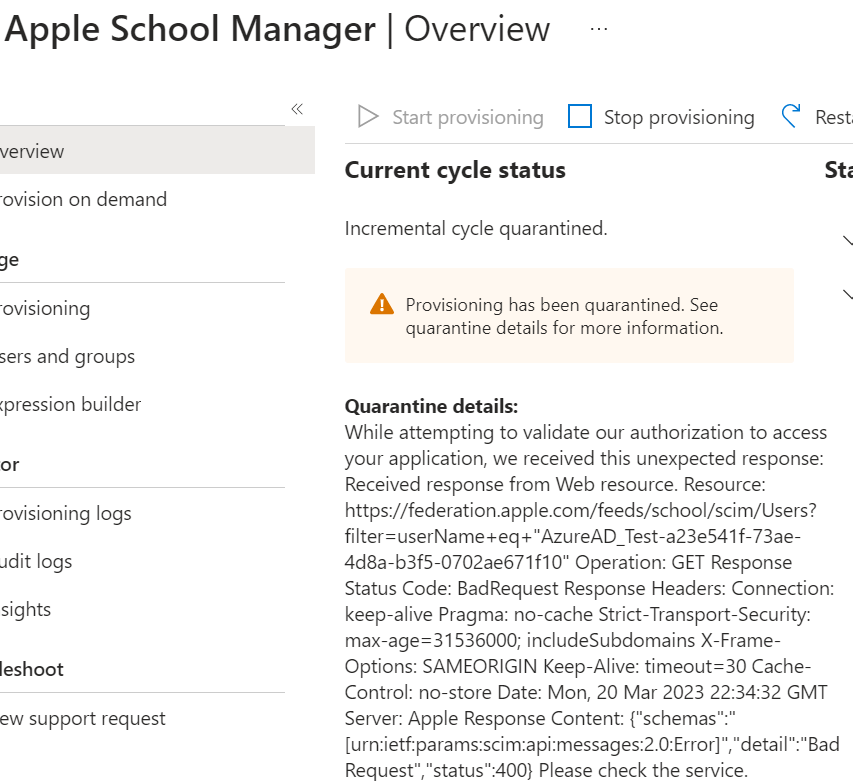Open New support request
The width and height of the screenshot is (853, 781).
[x=83, y=718]
